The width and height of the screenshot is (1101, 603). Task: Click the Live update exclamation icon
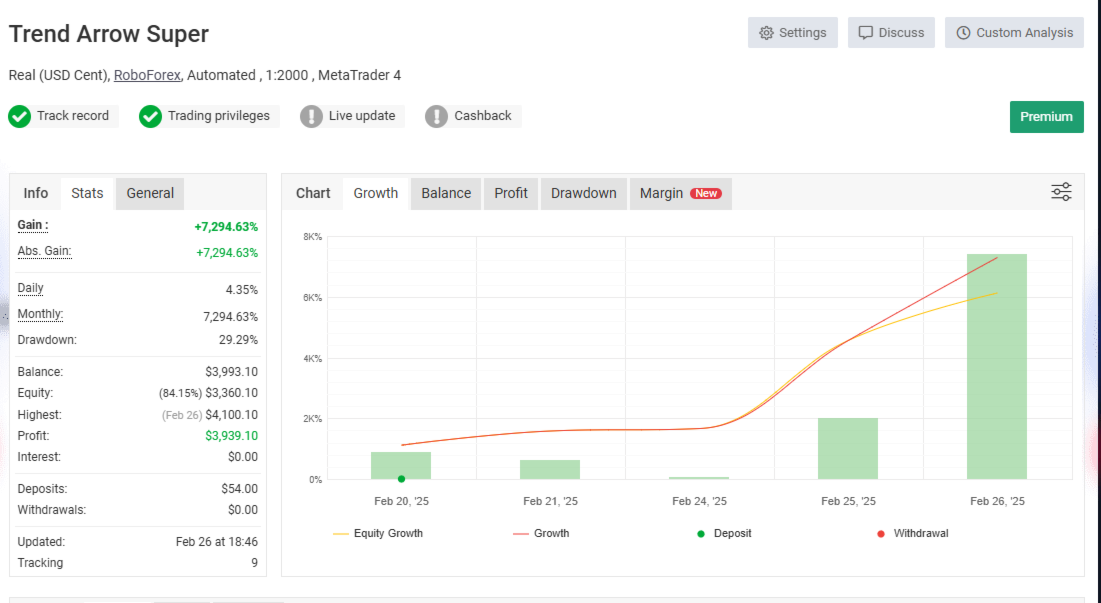[311, 117]
